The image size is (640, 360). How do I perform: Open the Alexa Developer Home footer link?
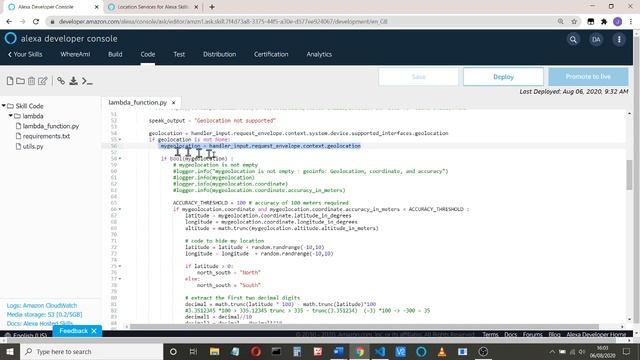[596, 334]
